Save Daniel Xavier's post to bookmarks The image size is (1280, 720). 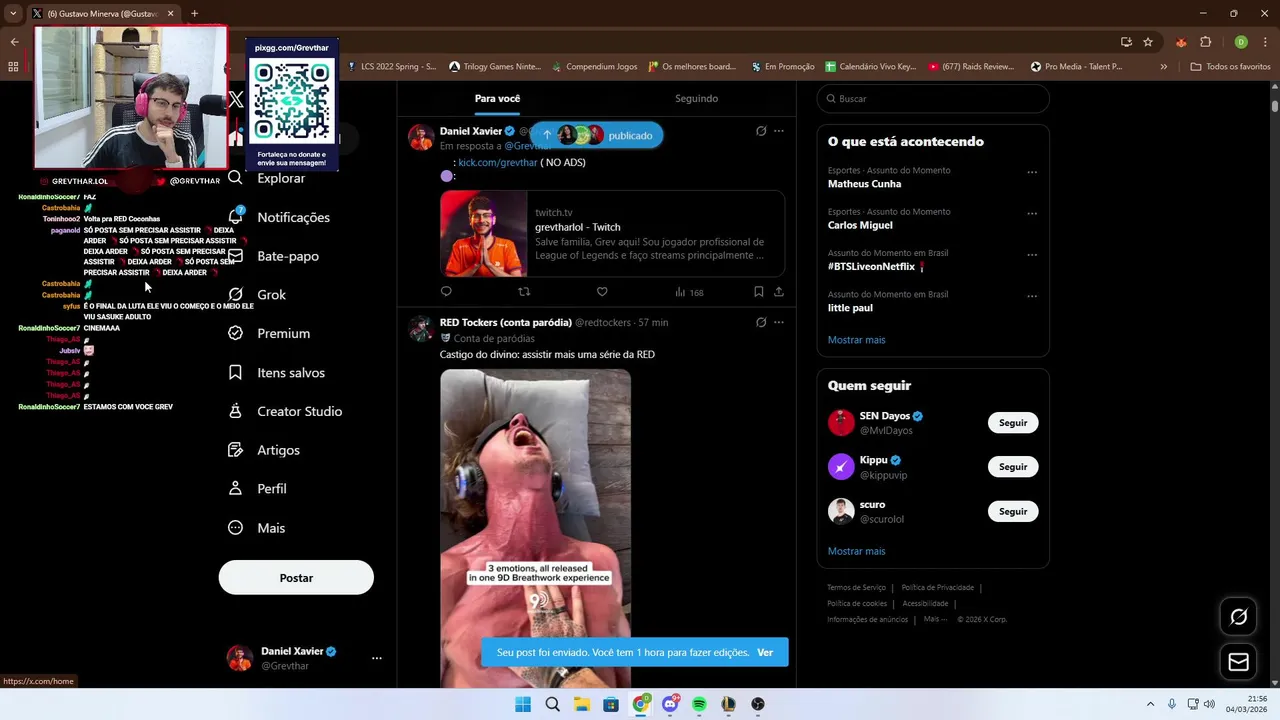tap(758, 292)
